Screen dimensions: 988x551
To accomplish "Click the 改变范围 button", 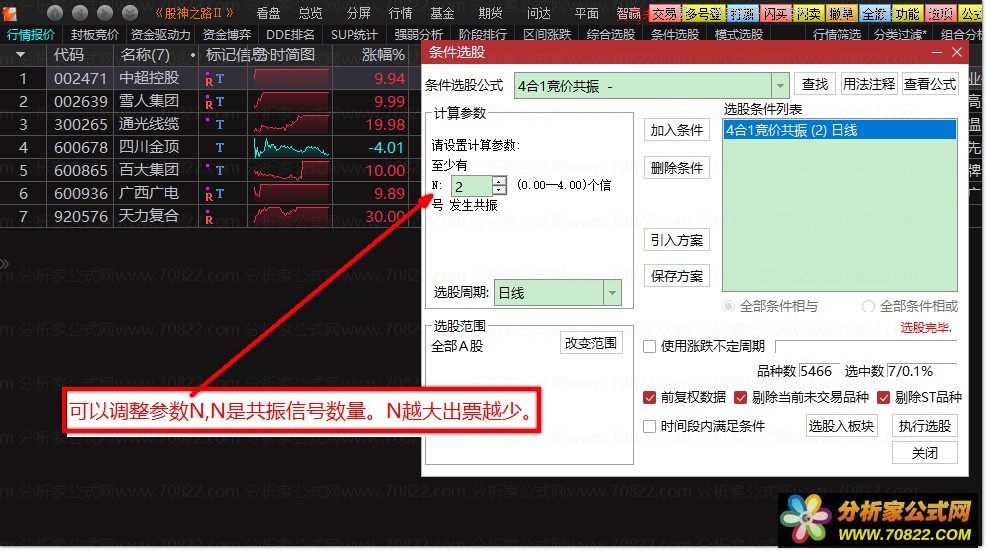I will (x=590, y=343).
